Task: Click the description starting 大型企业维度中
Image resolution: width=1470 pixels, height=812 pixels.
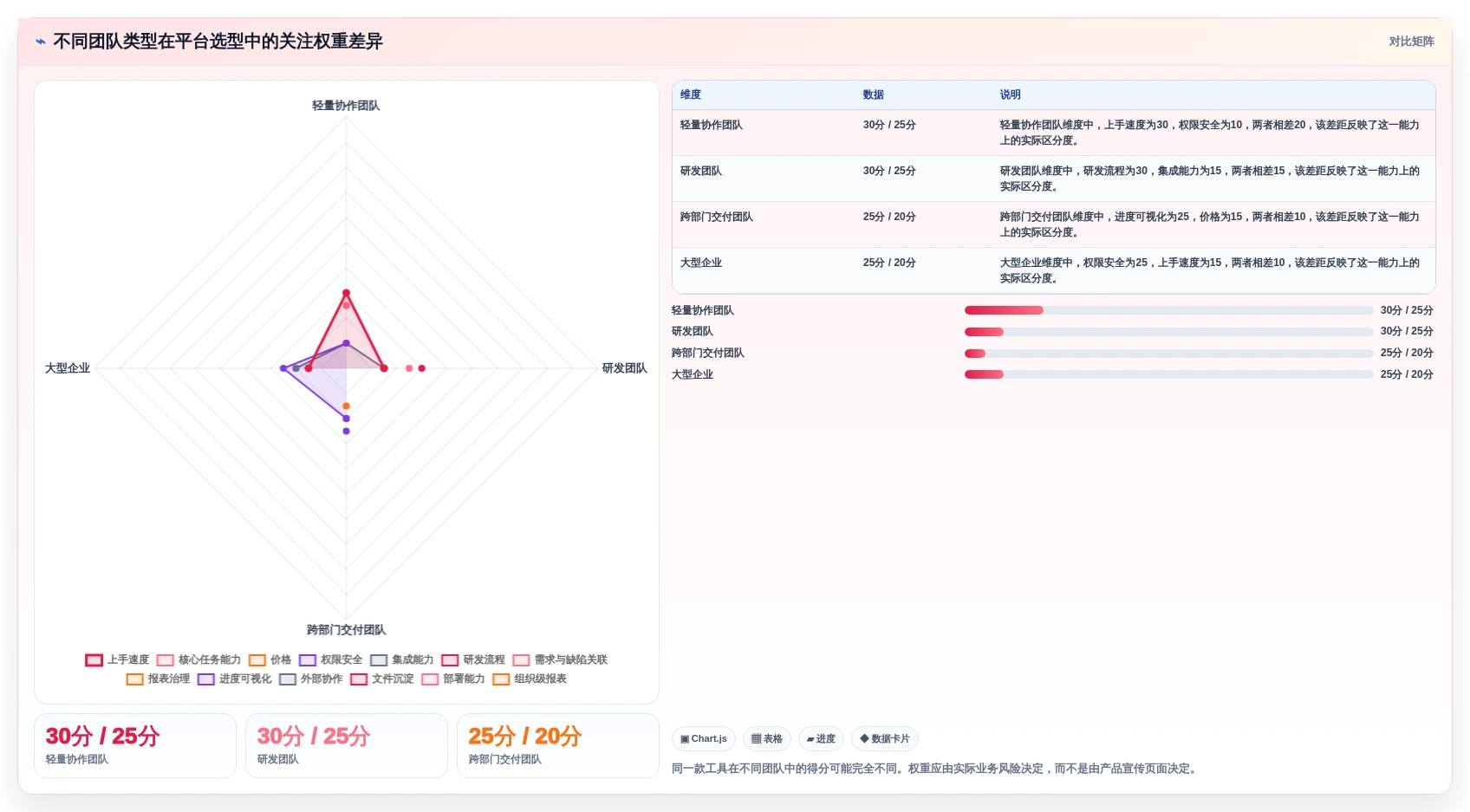Action: point(1210,270)
